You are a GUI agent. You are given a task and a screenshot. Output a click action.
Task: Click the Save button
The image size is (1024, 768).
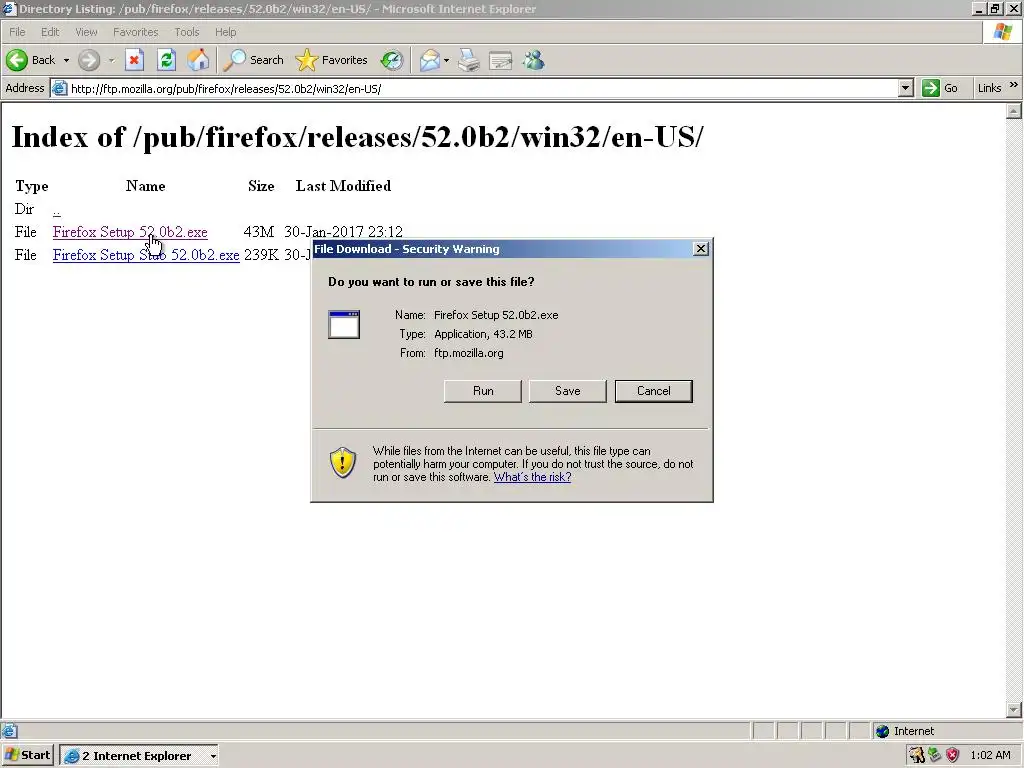(x=568, y=391)
